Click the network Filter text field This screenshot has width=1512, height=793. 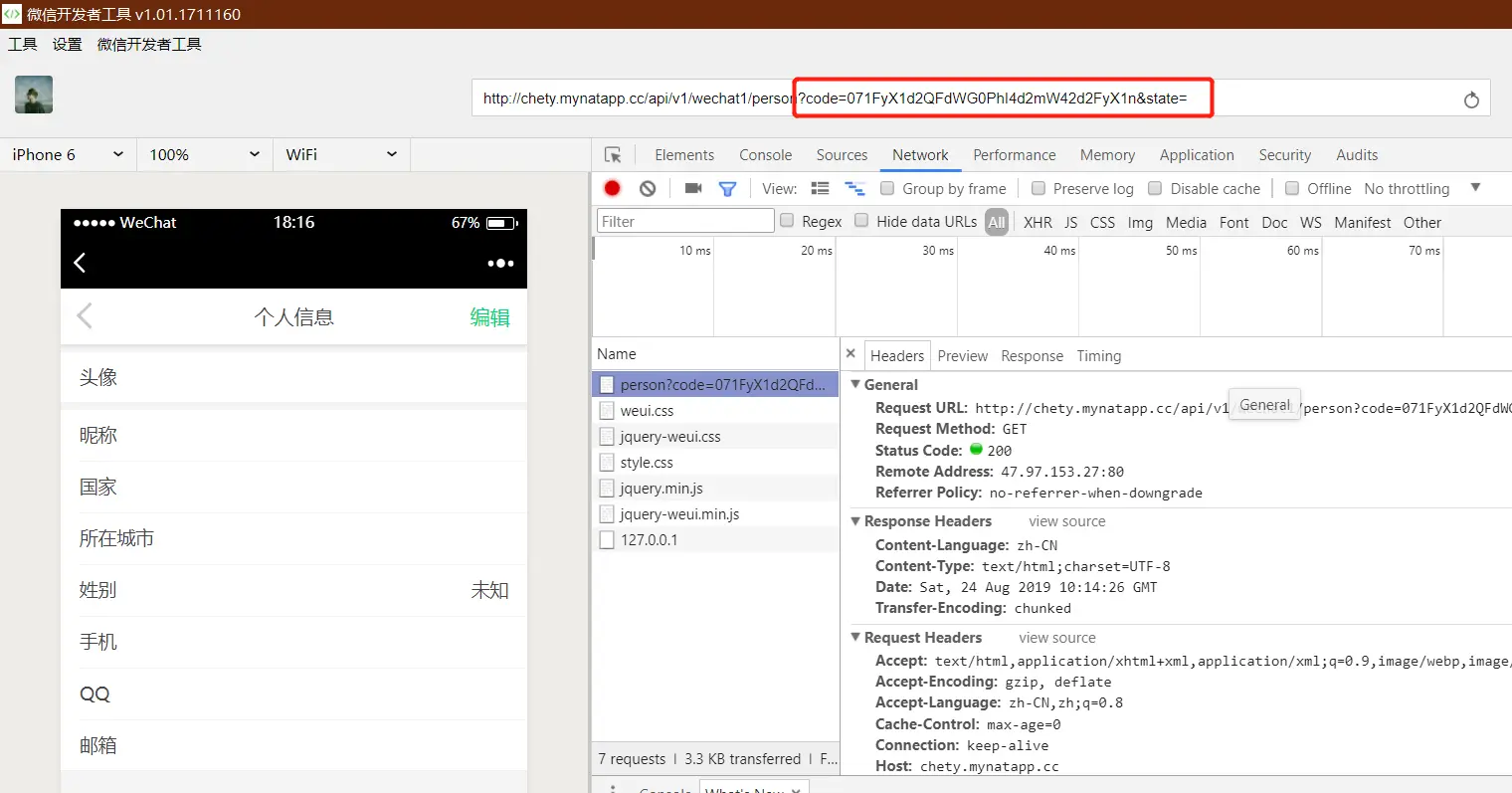[685, 221]
